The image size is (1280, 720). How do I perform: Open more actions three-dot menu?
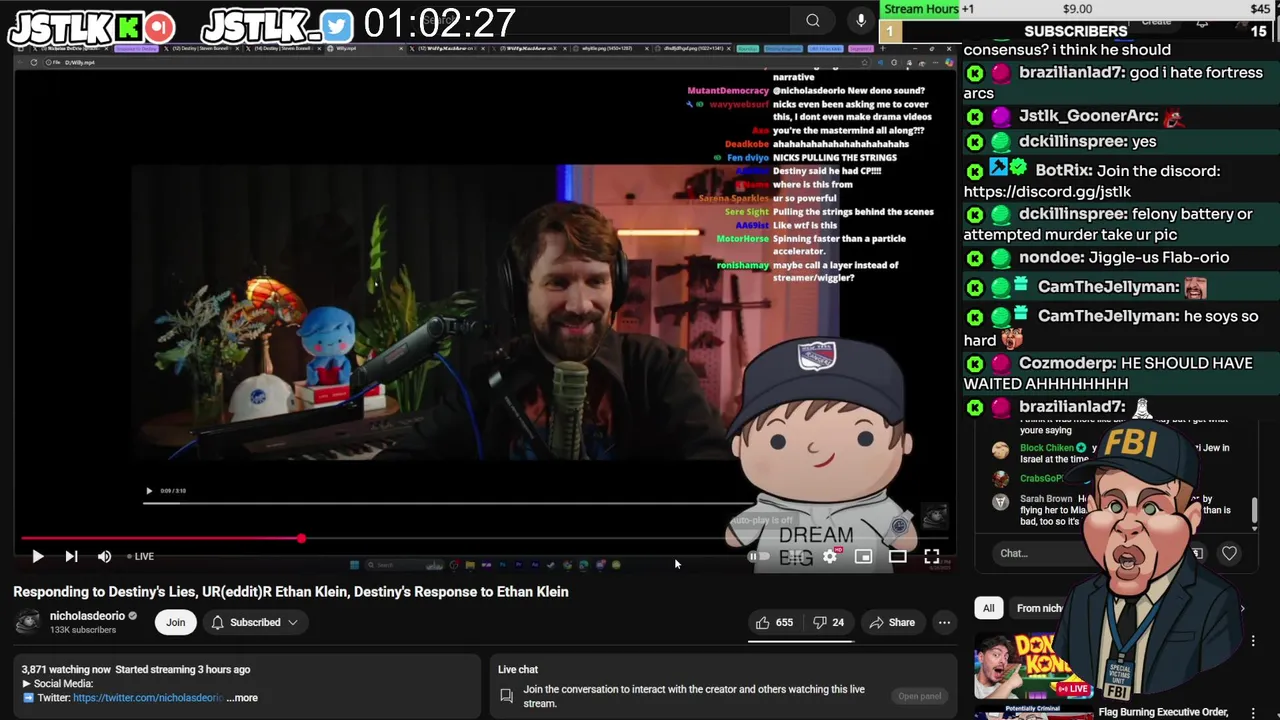pos(944,622)
